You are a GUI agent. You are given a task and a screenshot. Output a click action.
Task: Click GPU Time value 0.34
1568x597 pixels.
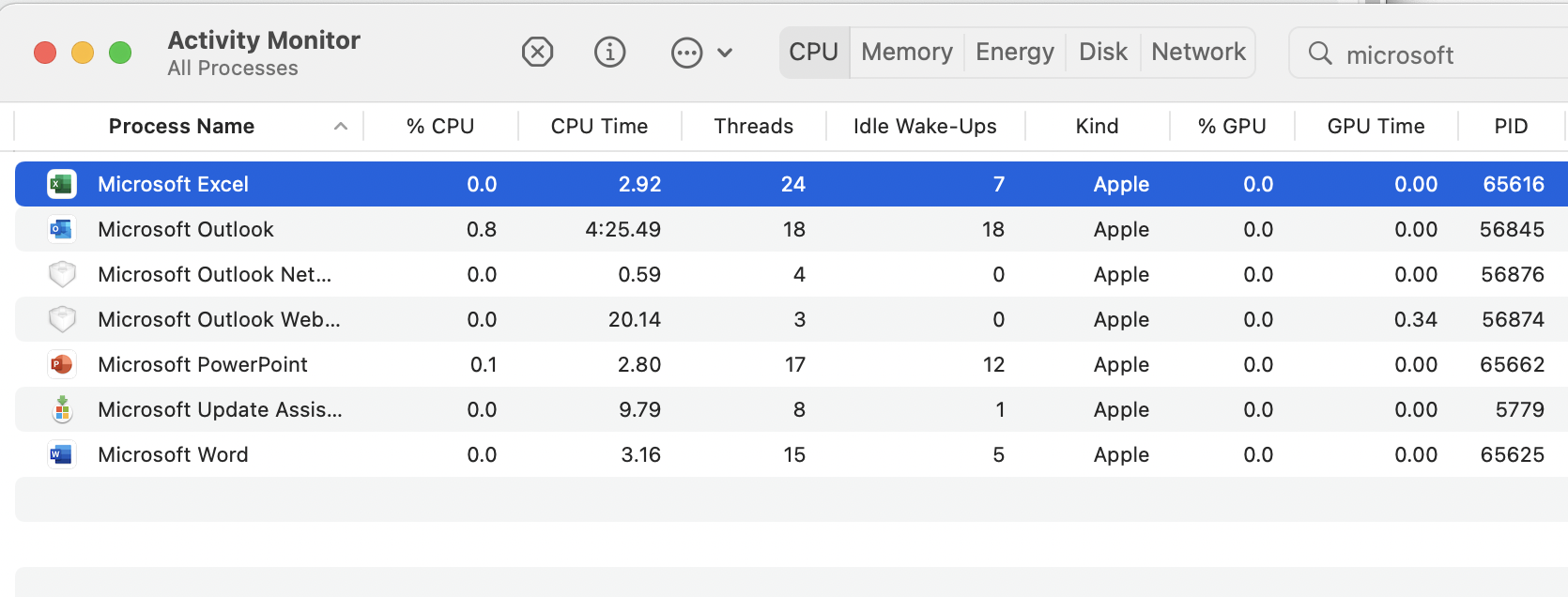coord(1416,319)
